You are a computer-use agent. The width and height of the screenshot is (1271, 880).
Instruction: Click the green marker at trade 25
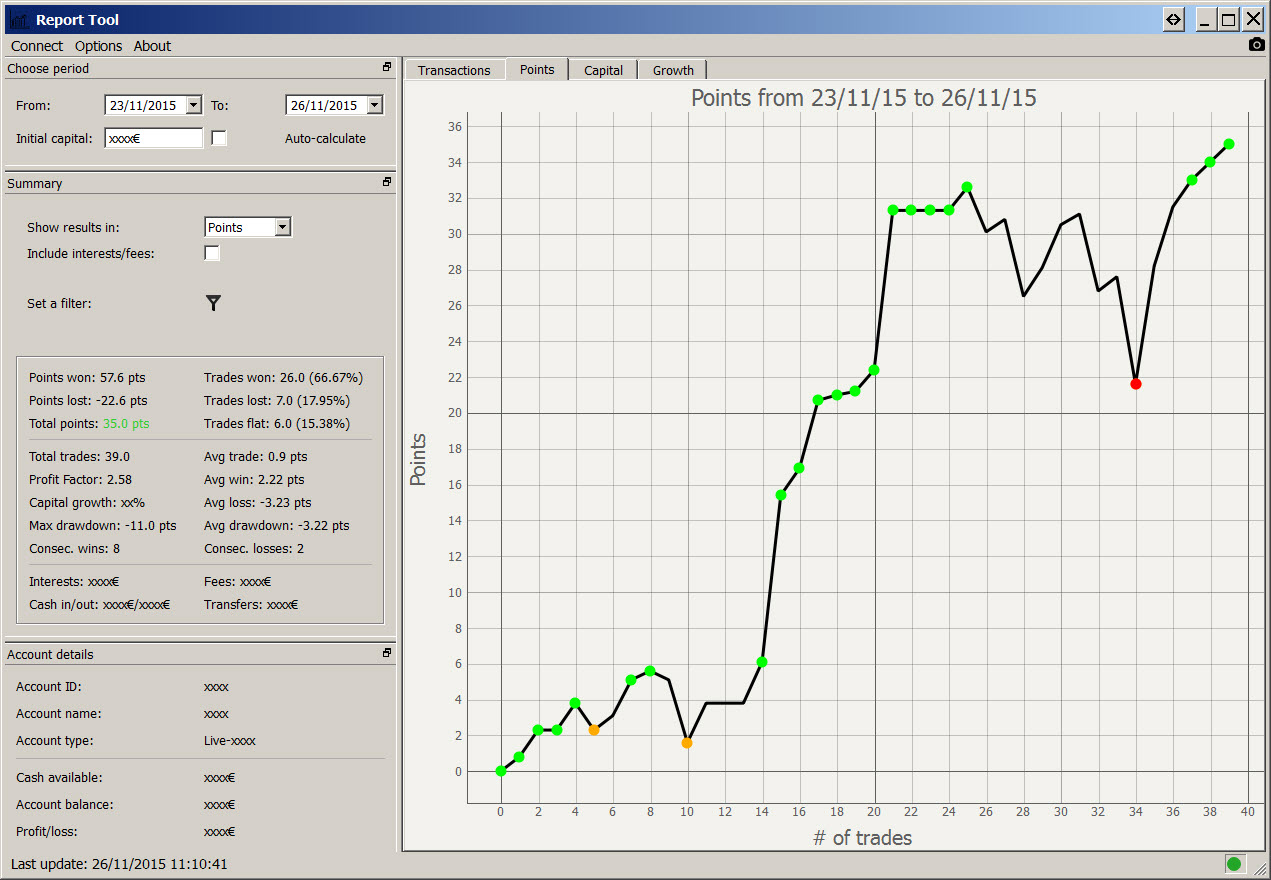tap(967, 187)
